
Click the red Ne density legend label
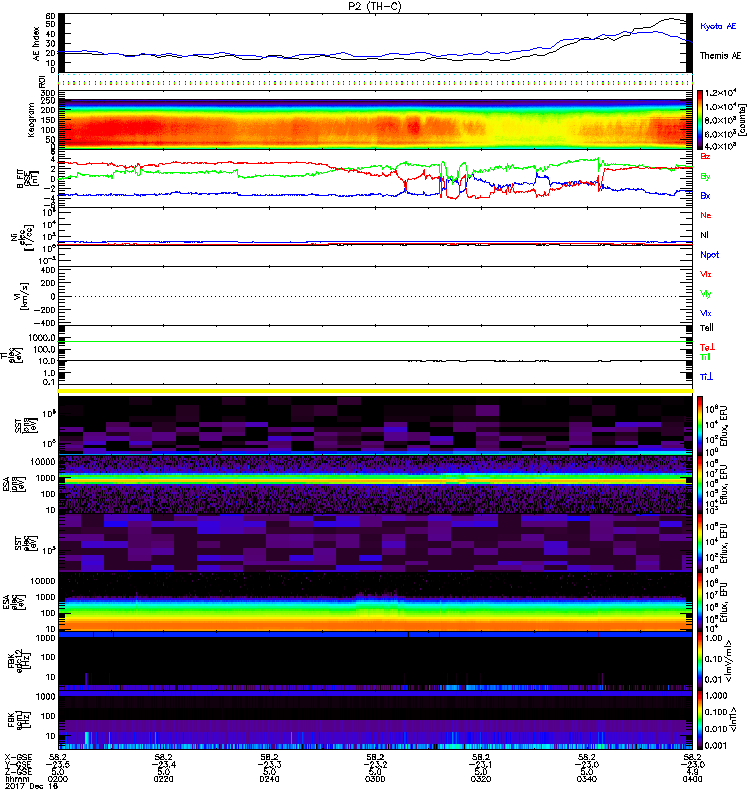click(x=706, y=215)
